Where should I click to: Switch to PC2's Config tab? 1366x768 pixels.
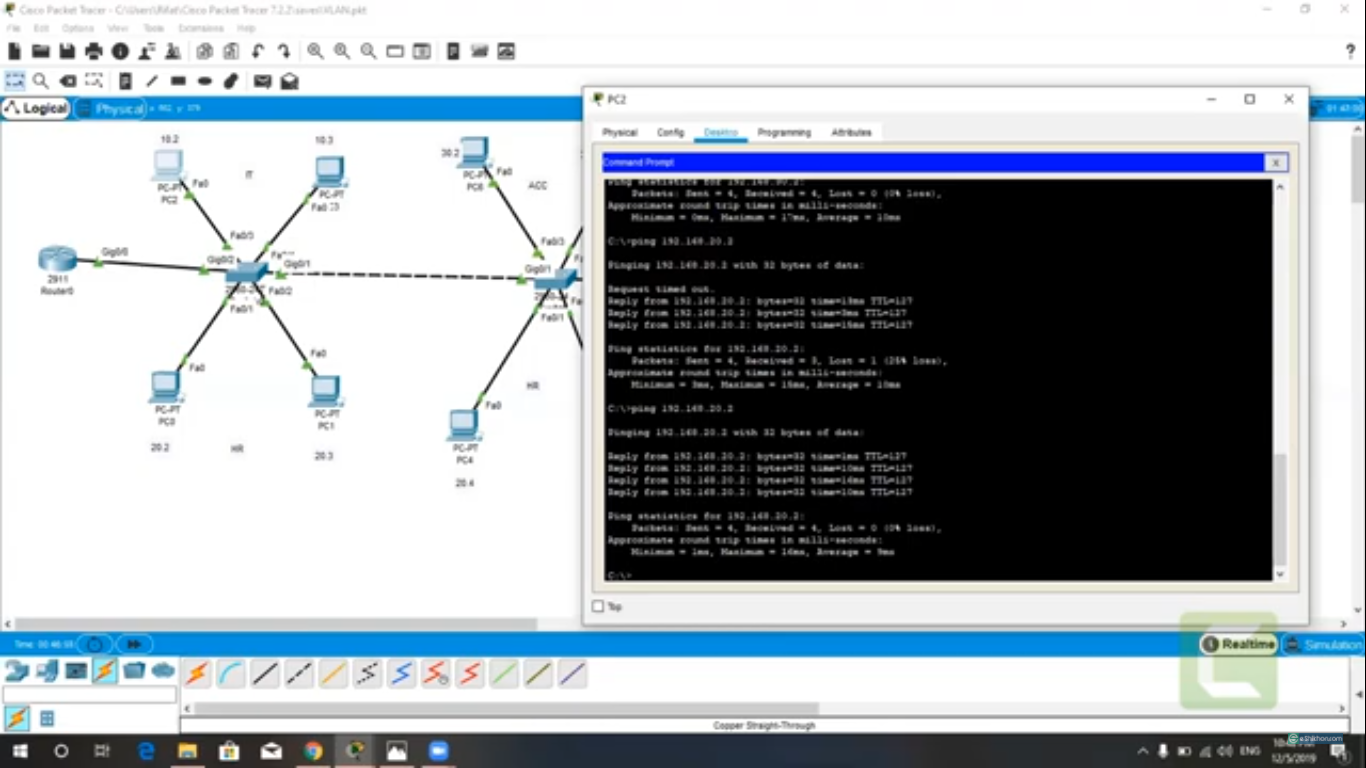[x=670, y=132]
